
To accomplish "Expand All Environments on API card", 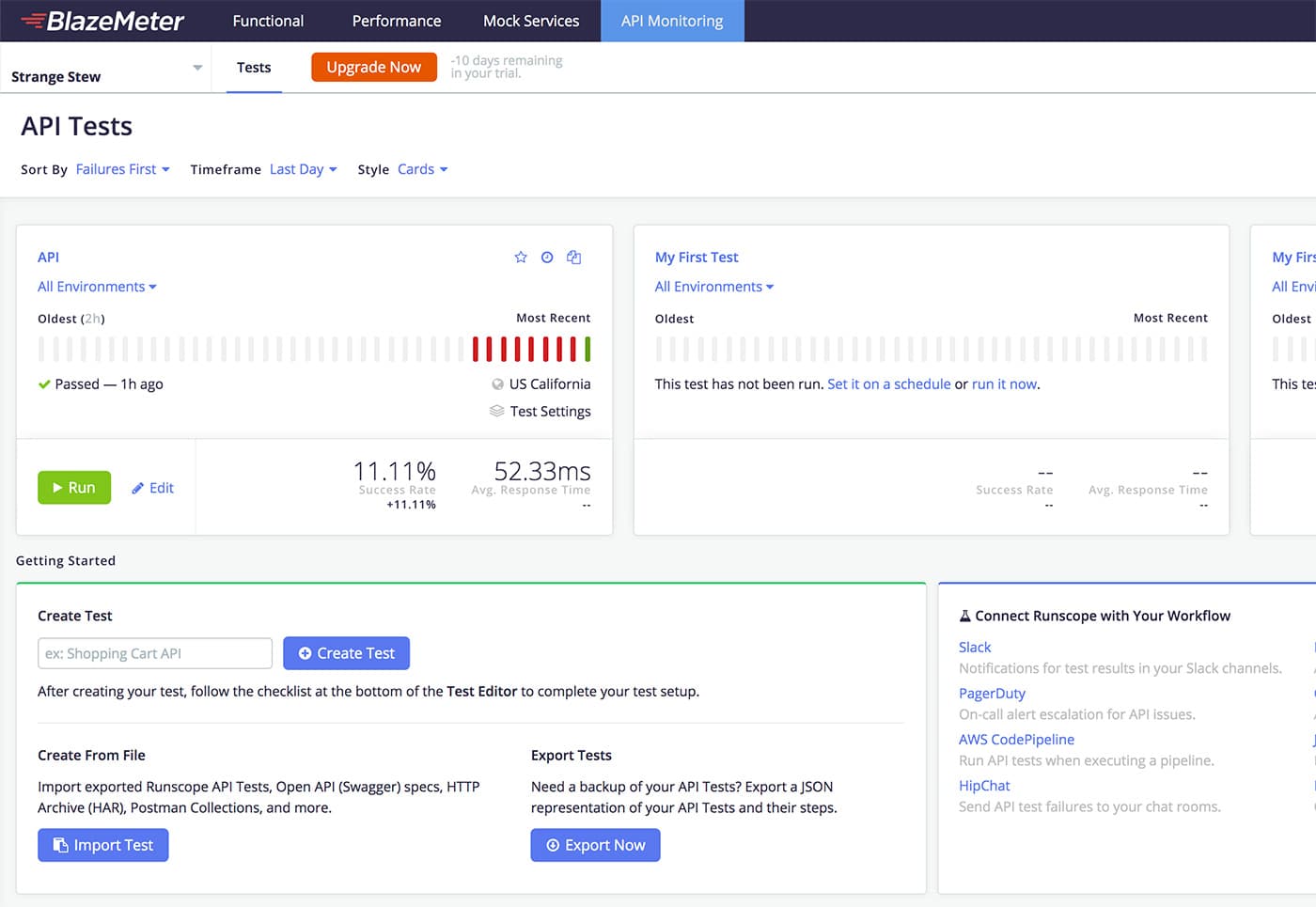I will pos(97,287).
